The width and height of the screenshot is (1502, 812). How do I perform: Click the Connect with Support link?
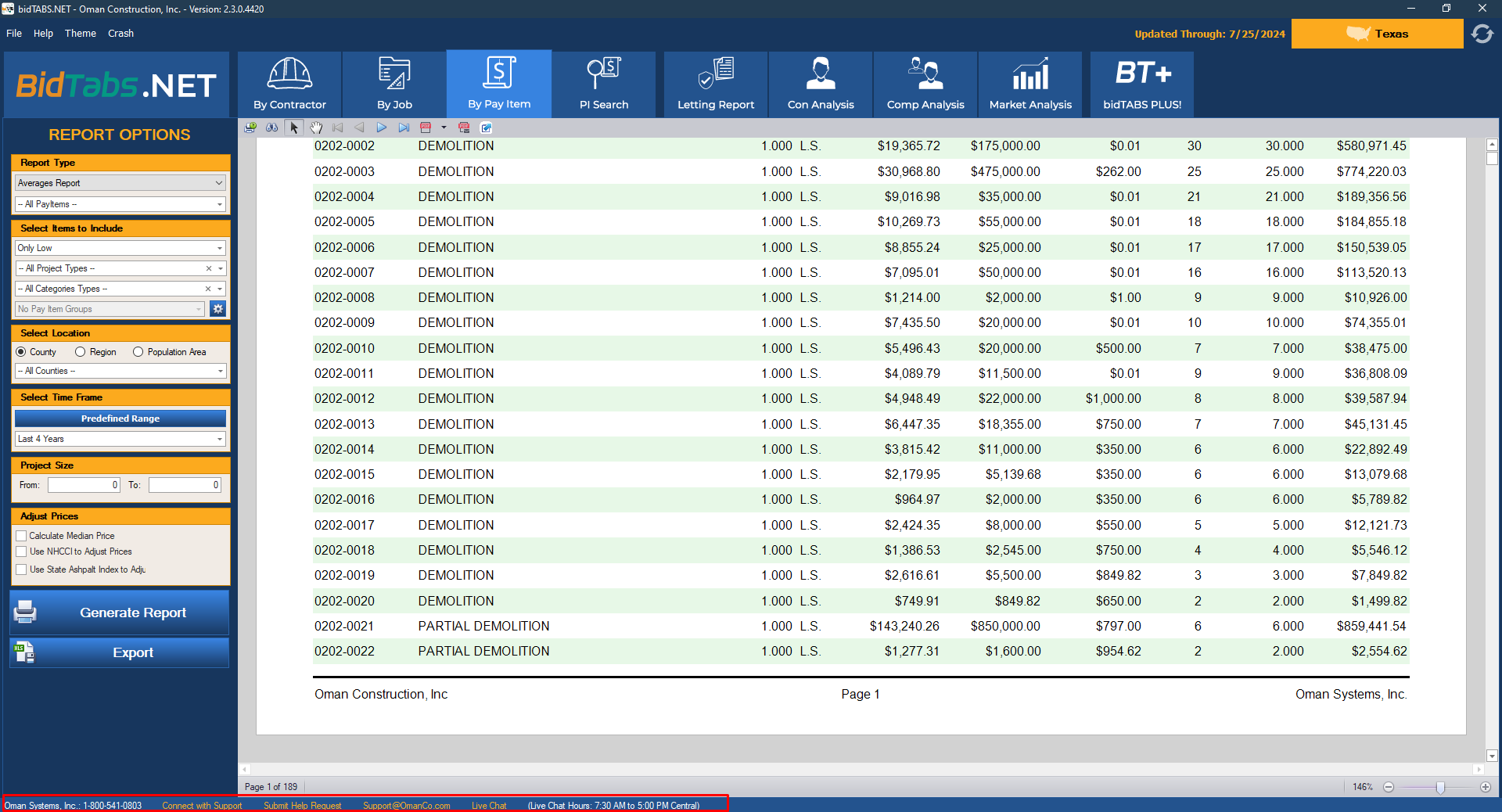click(202, 806)
